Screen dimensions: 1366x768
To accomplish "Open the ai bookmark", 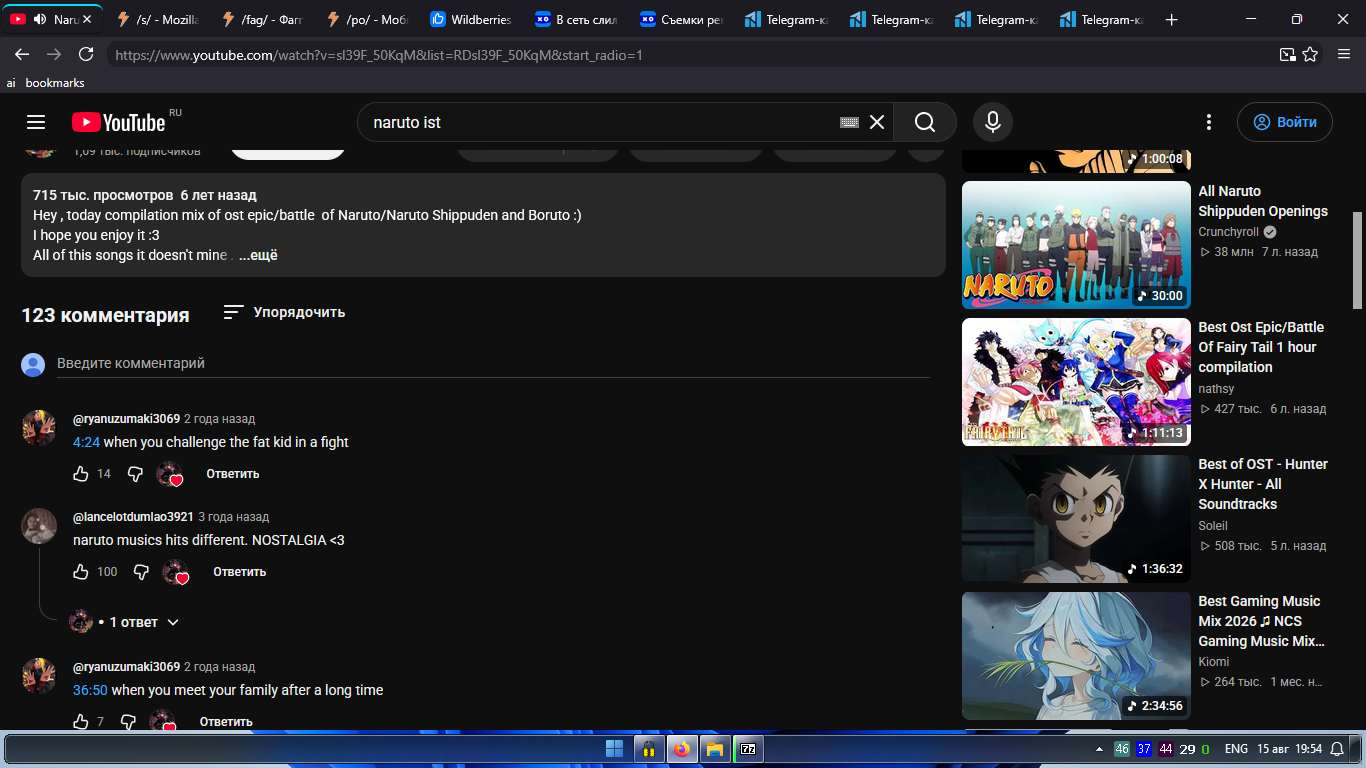I will tap(11, 83).
